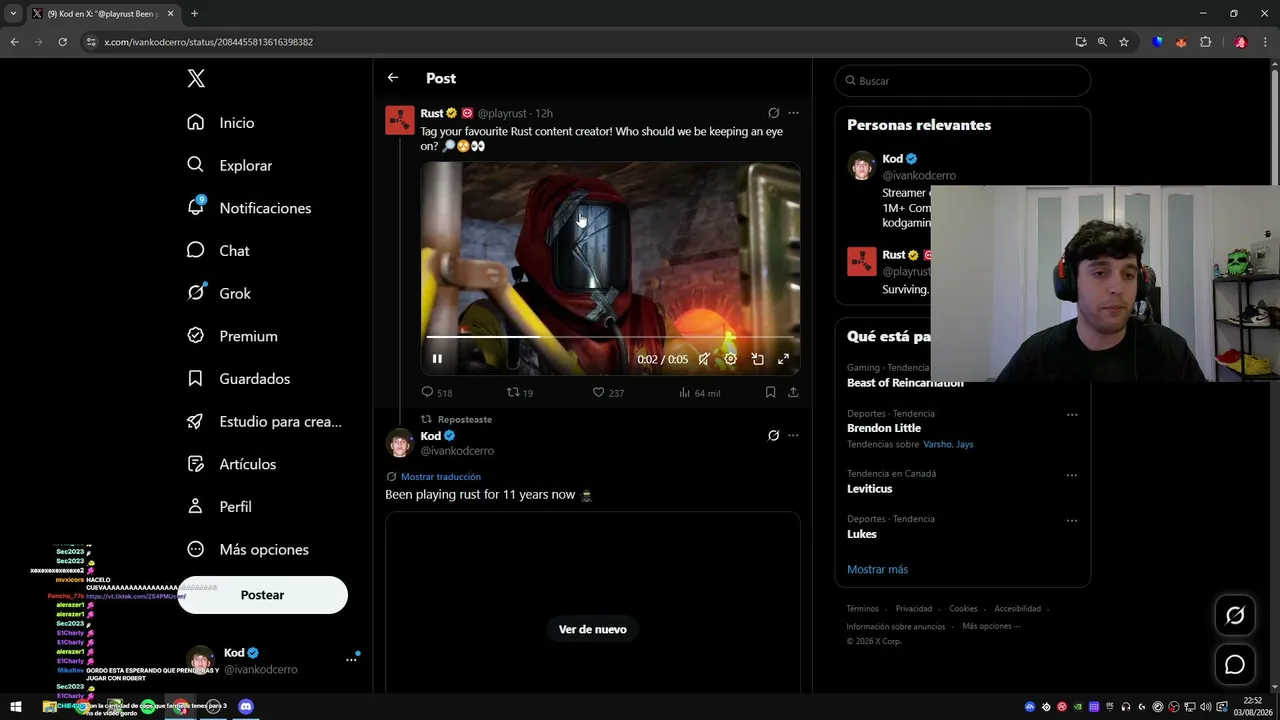Pause the Rust video
The width and height of the screenshot is (1280, 720).
437,359
